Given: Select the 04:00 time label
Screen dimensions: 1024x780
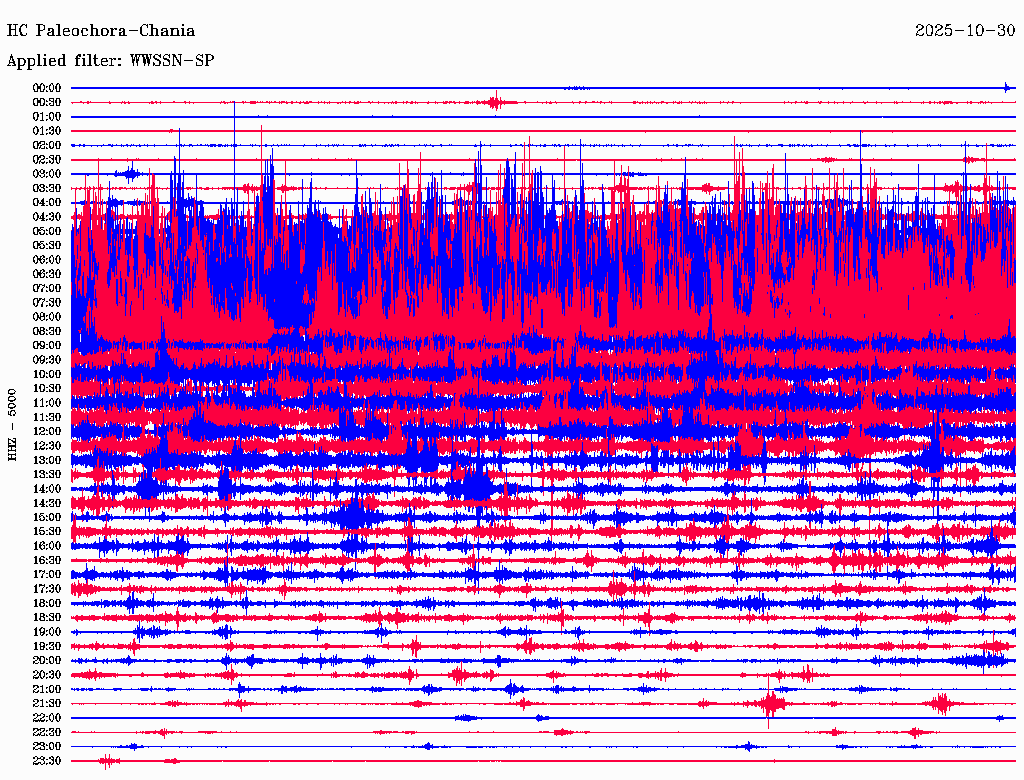Looking at the screenshot, I should (x=47, y=203).
